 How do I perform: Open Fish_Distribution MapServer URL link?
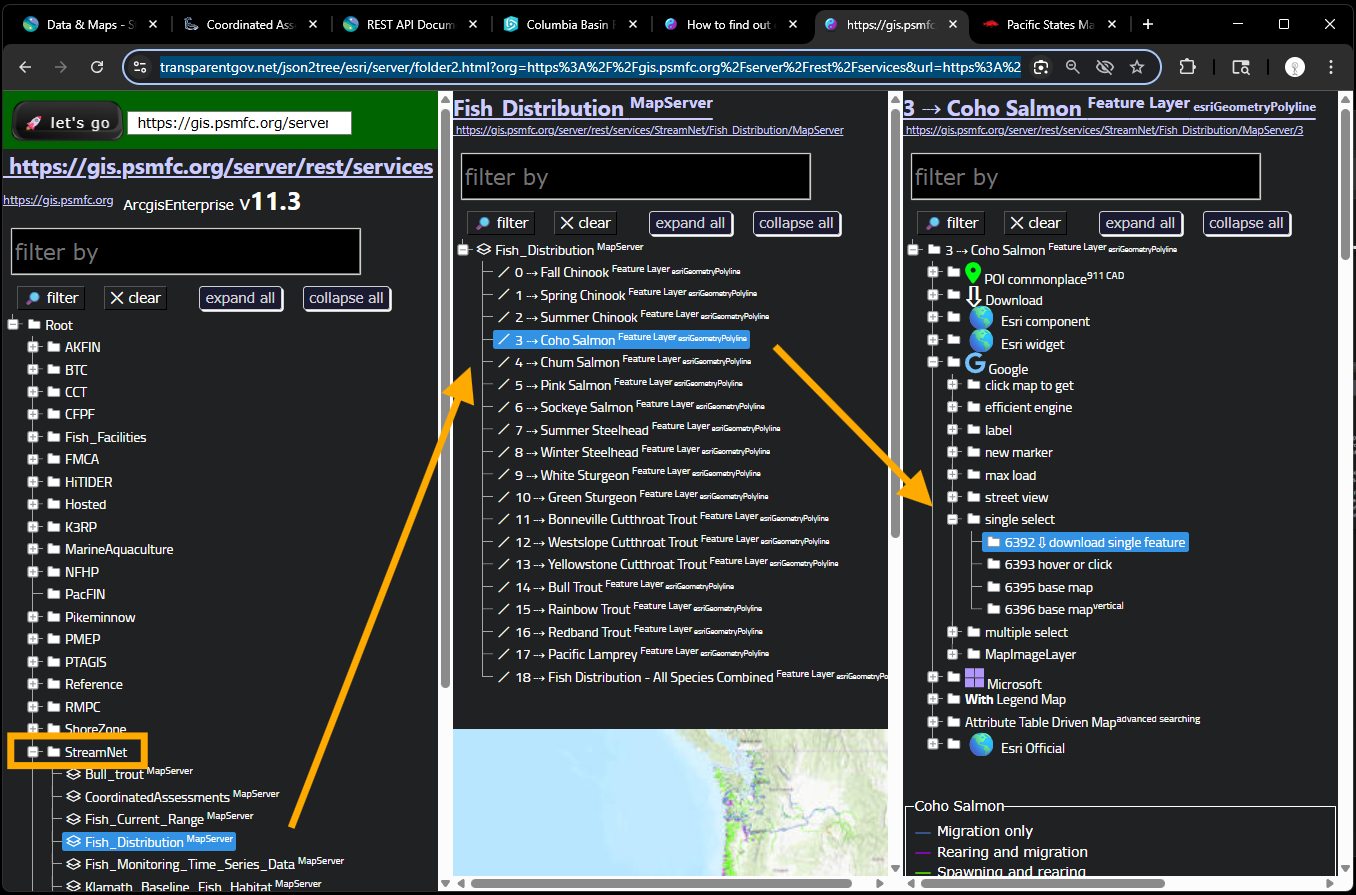click(x=649, y=130)
